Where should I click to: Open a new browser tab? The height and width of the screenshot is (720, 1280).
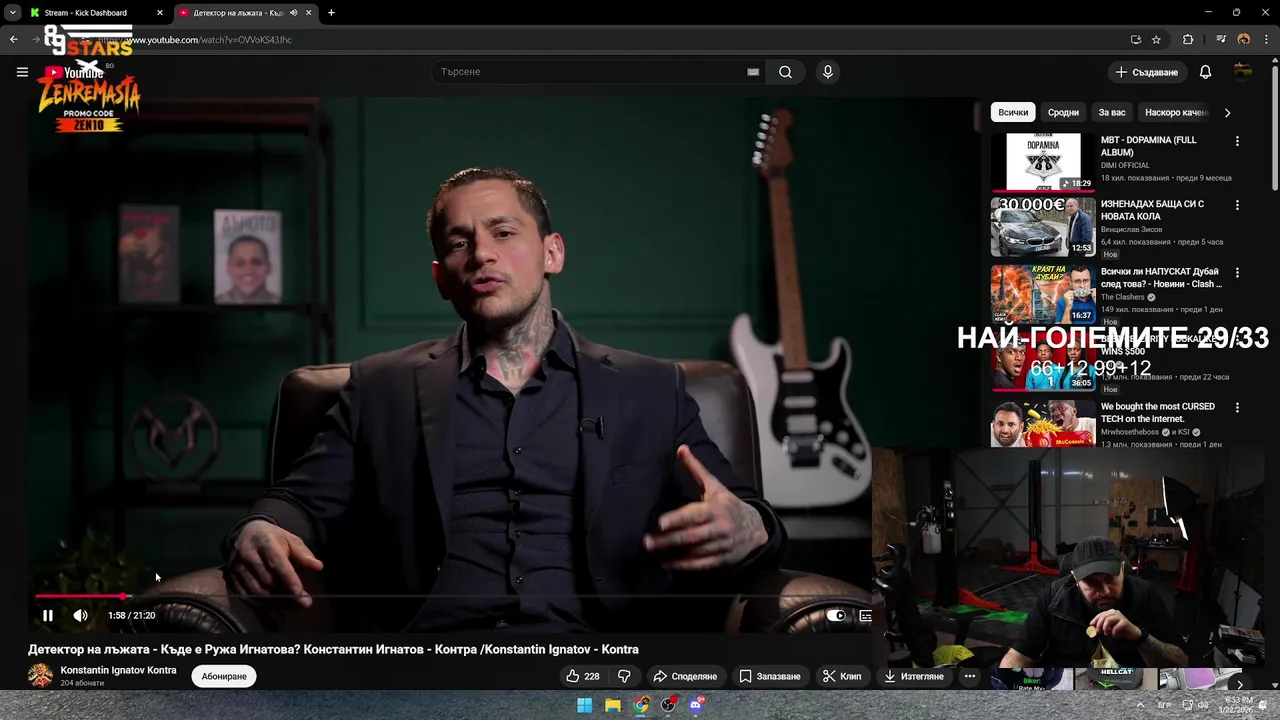[331, 13]
